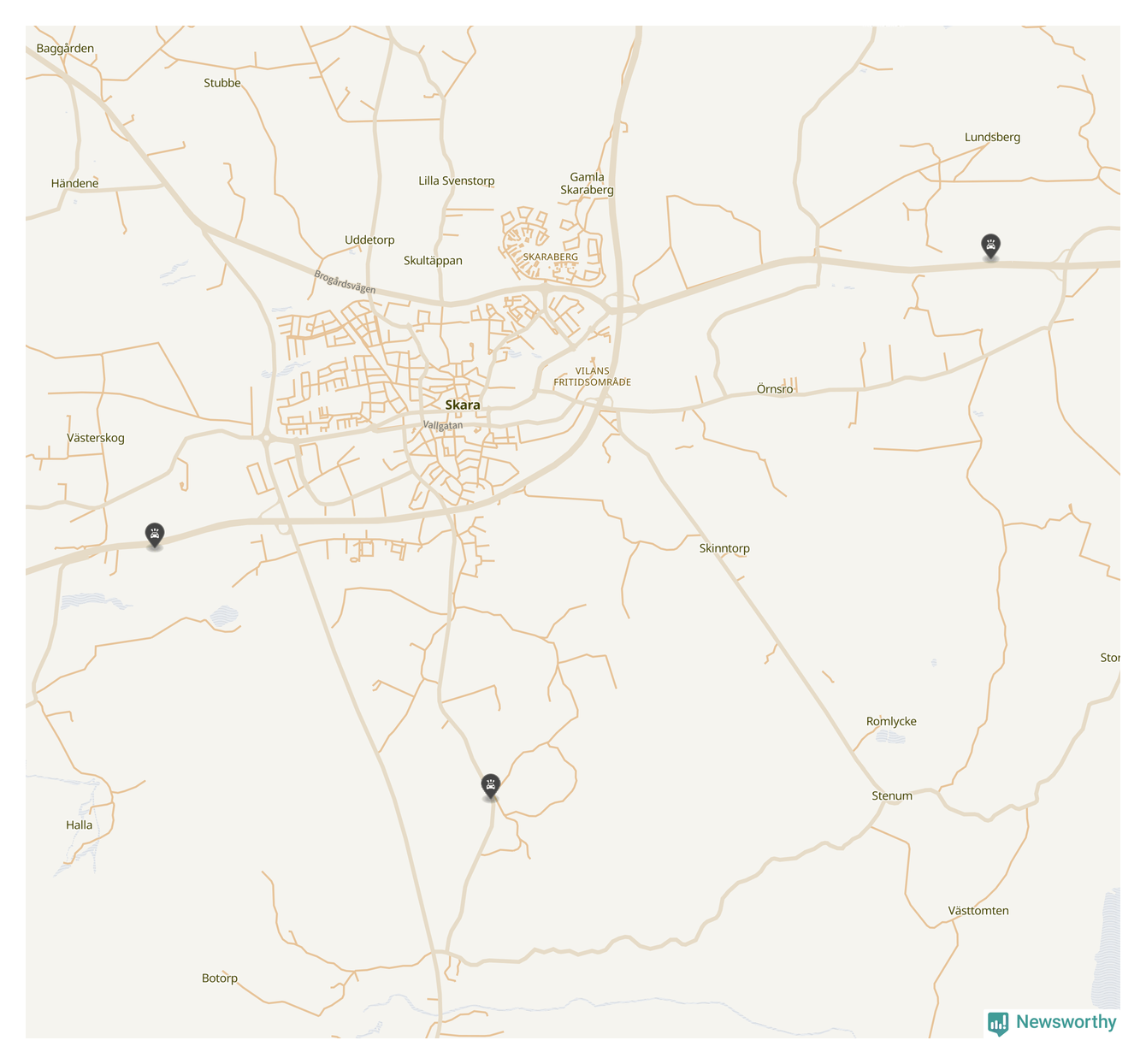The height and width of the screenshot is (1064, 1146).
Task: Select the Vilans Fritidsområde area label
Action: (x=592, y=377)
